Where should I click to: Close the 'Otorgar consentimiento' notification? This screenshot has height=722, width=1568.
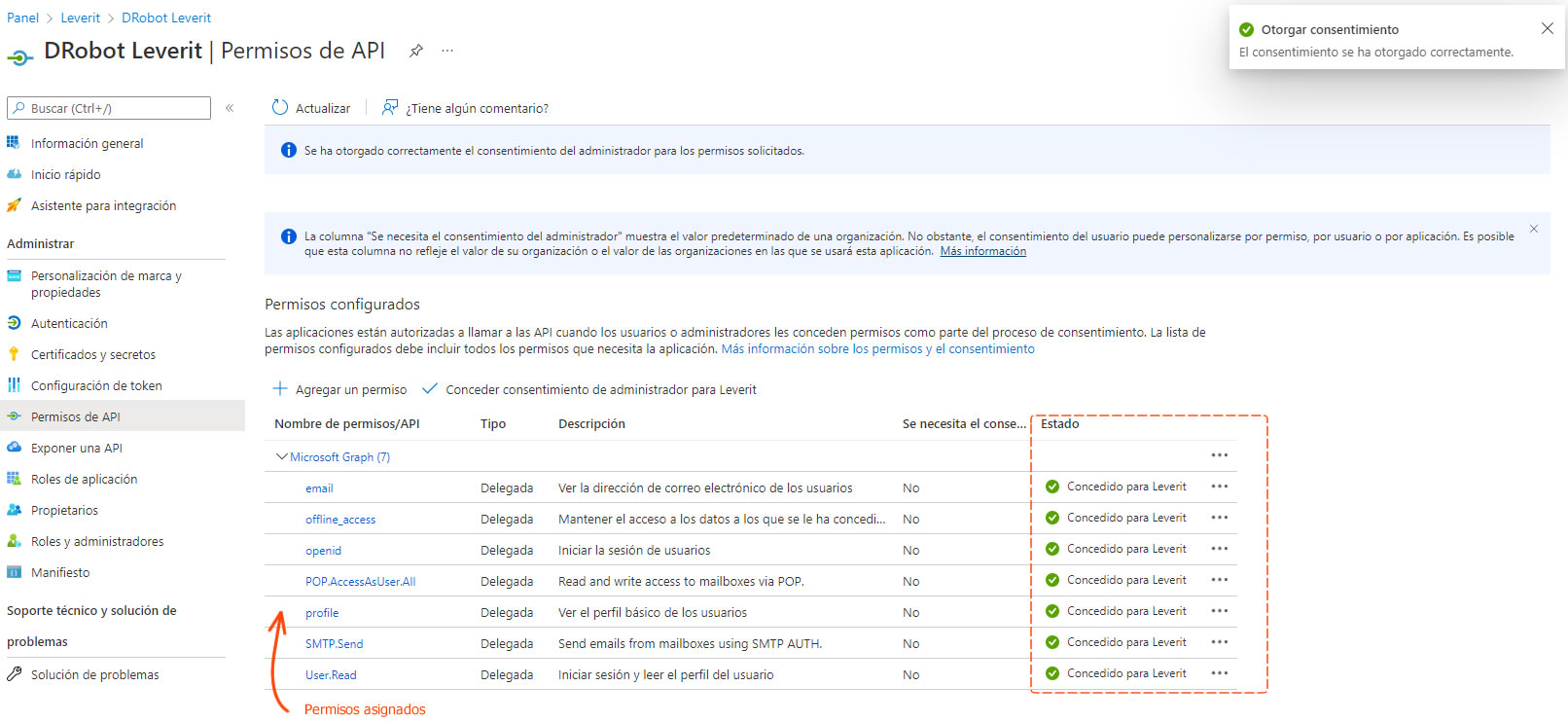[1547, 28]
